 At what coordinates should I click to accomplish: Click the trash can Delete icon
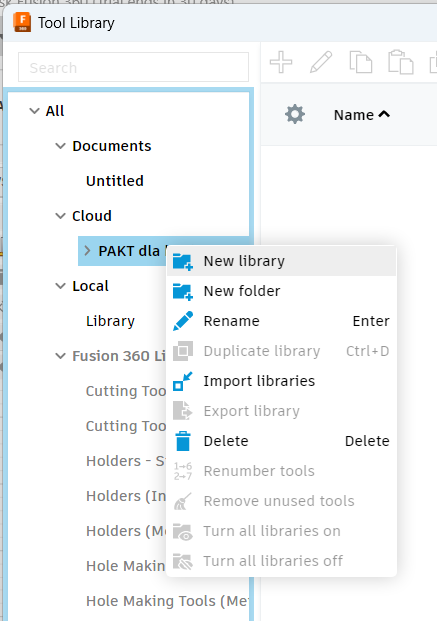183,441
